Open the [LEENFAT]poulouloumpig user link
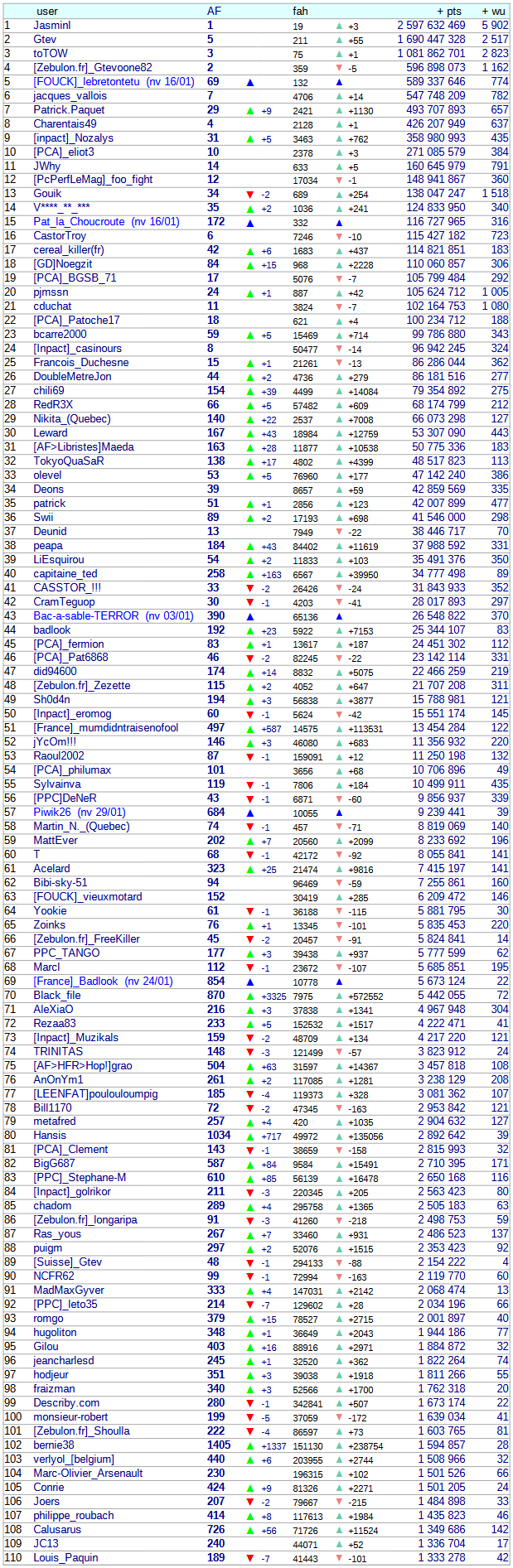This screenshot has width=513, height=1568. (x=95, y=1093)
